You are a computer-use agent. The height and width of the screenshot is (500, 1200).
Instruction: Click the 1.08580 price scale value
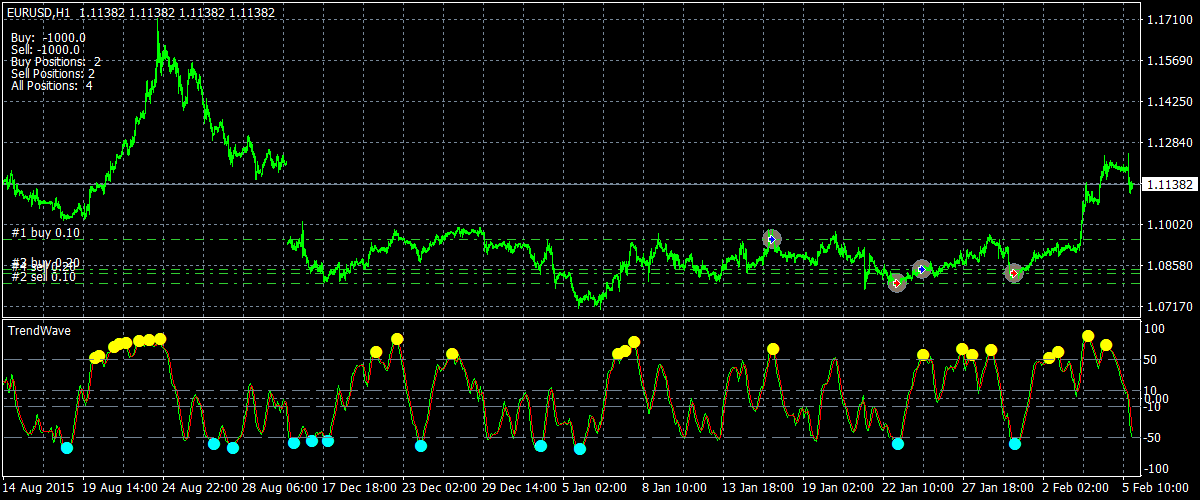(1168, 266)
